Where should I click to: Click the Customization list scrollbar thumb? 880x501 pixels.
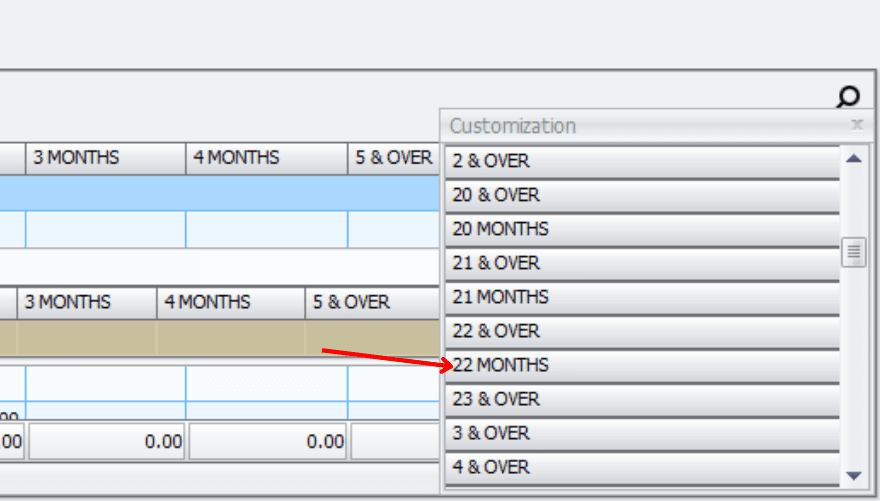[853, 252]
